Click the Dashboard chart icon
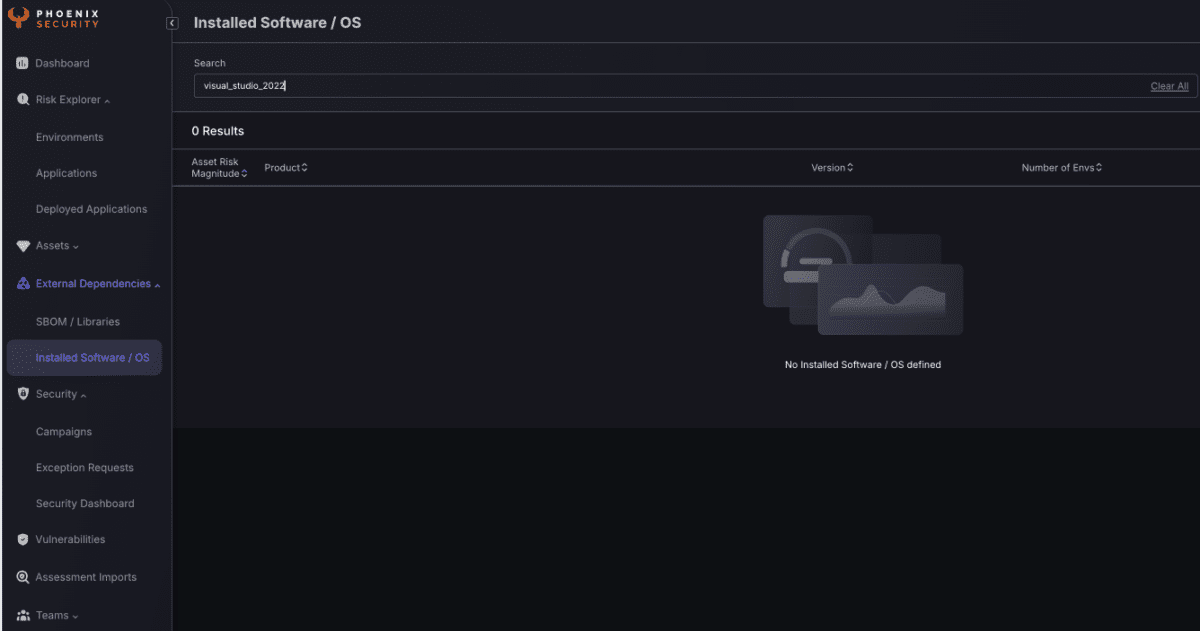Image resolution: width=1200 pixels, height=631 pixels. click(x=22, y=64)
